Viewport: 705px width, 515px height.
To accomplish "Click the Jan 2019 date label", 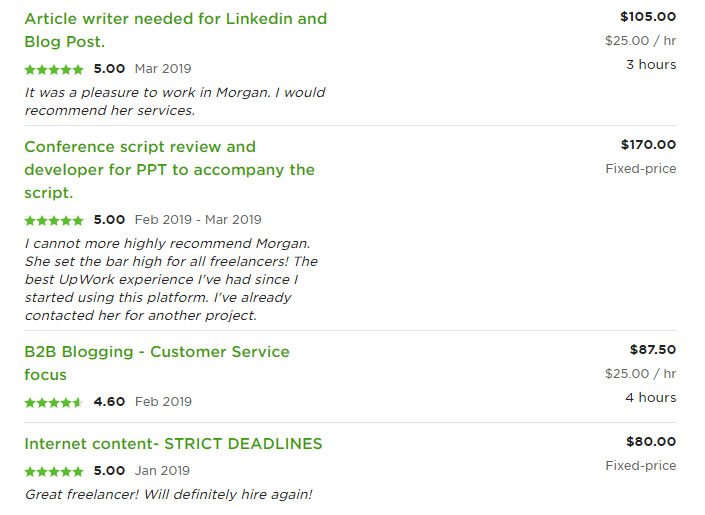I will coord(162,471).
